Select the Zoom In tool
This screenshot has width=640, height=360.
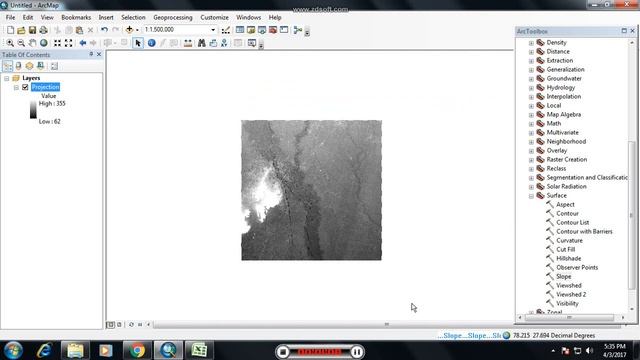10,43
